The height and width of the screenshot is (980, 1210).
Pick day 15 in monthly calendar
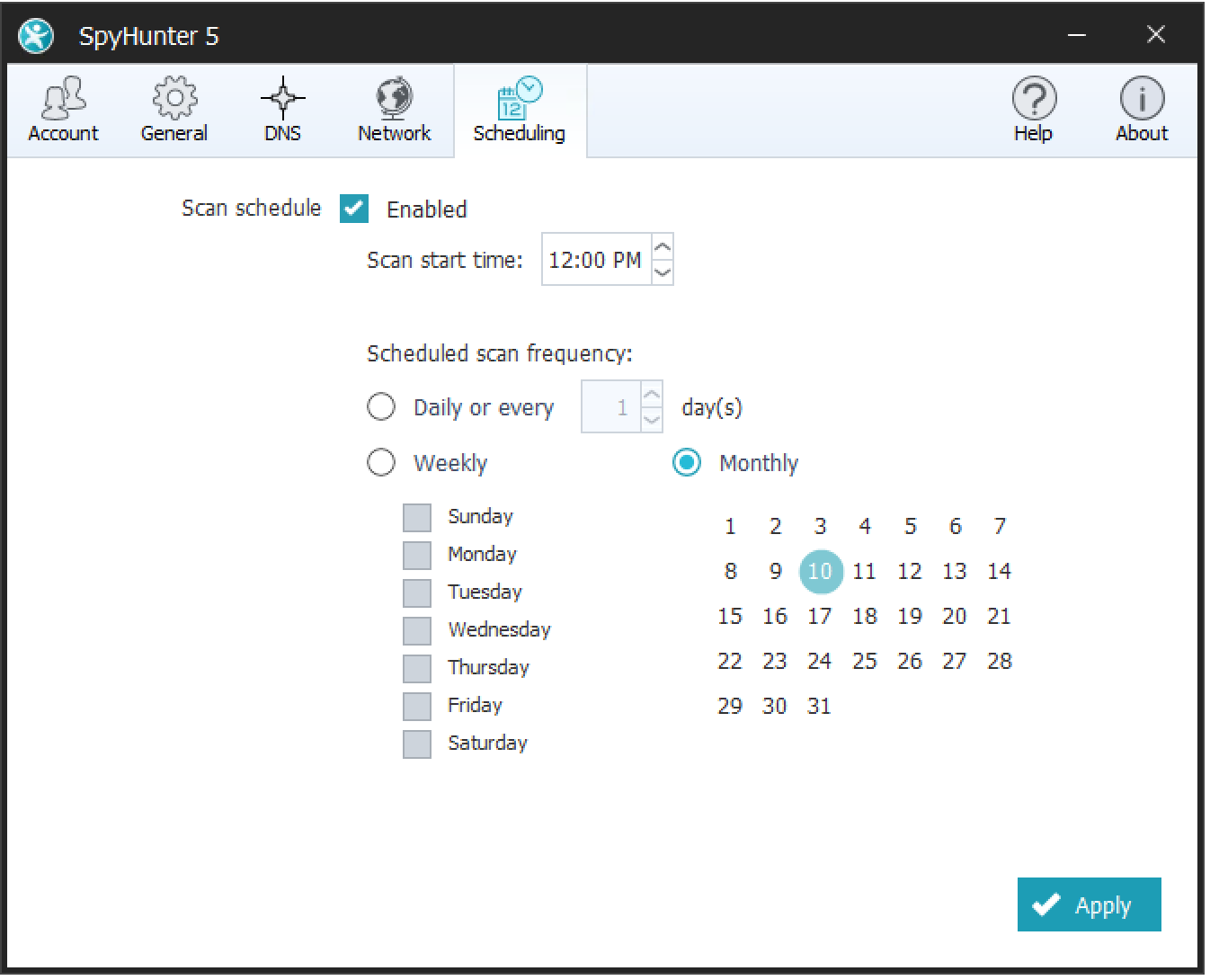(730, 616)
